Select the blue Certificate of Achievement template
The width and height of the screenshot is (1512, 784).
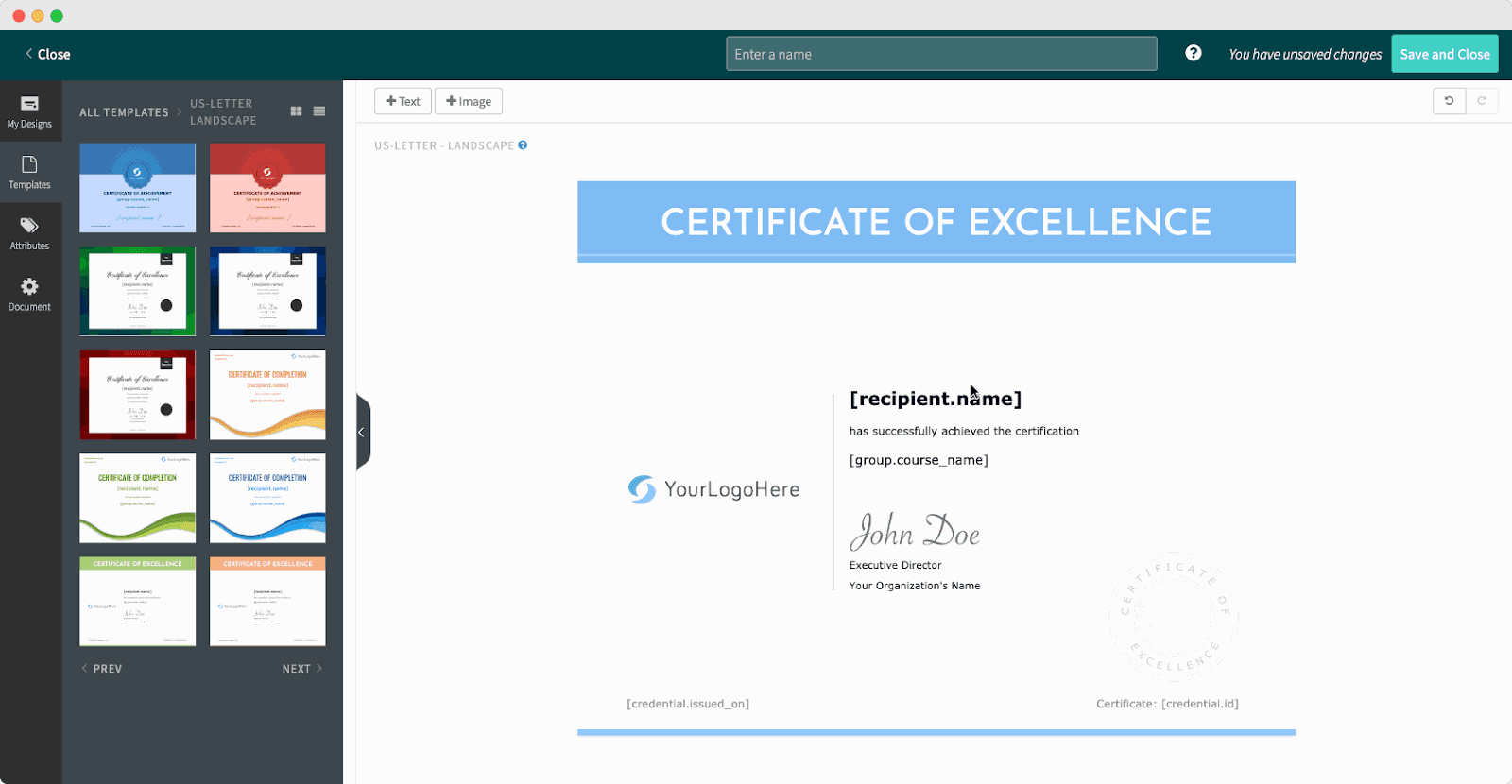pos(138,188)
